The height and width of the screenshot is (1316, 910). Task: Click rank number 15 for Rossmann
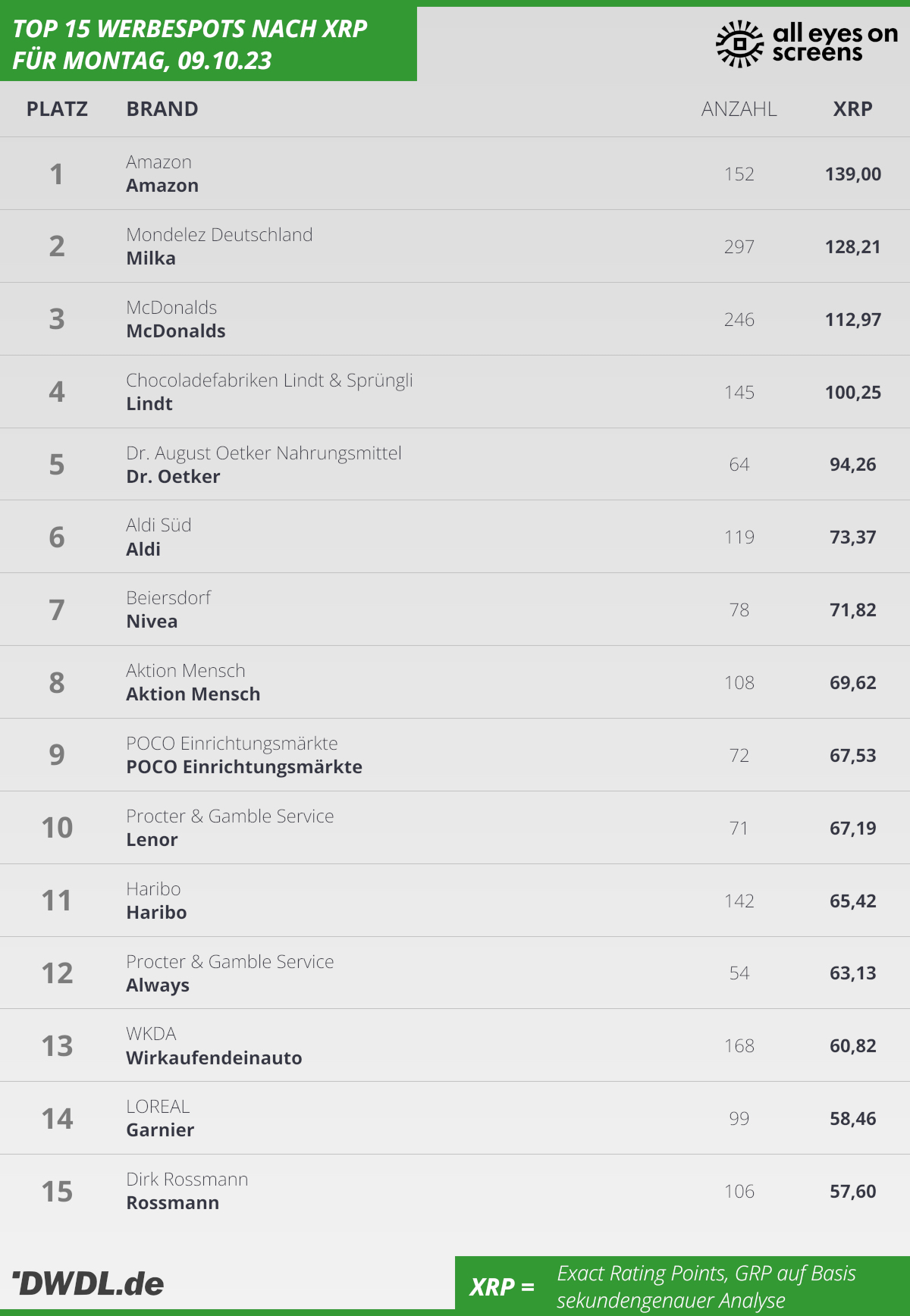pos(57,1192)
